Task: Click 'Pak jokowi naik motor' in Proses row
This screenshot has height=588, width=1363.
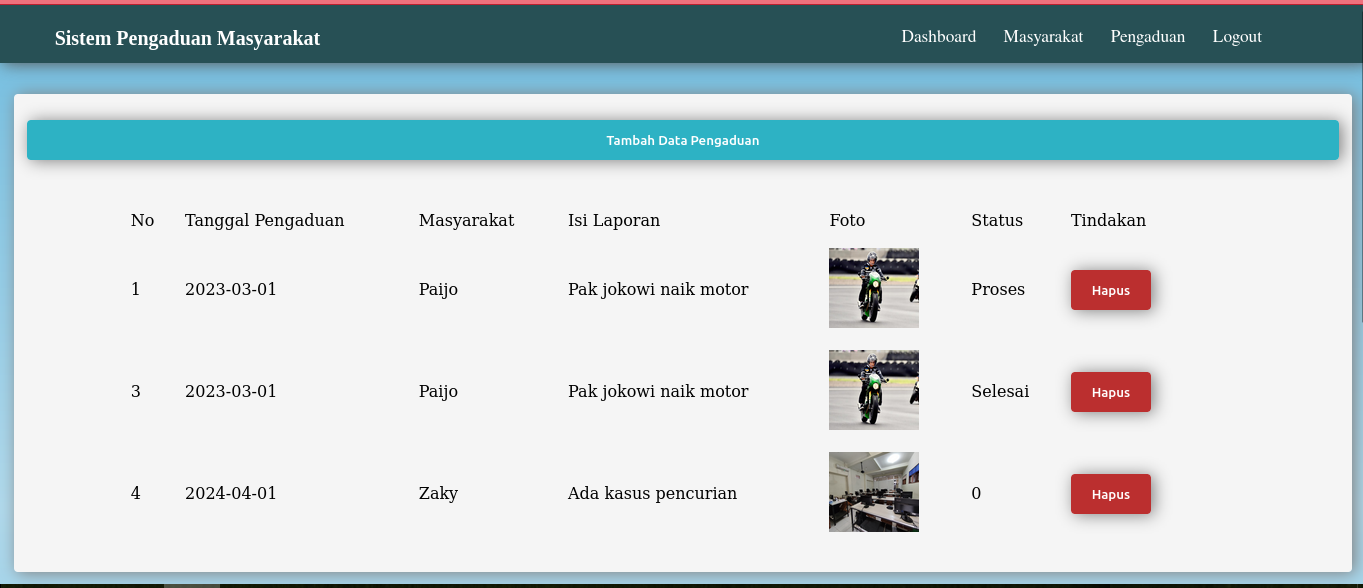Action: click(x=658, y=289)
